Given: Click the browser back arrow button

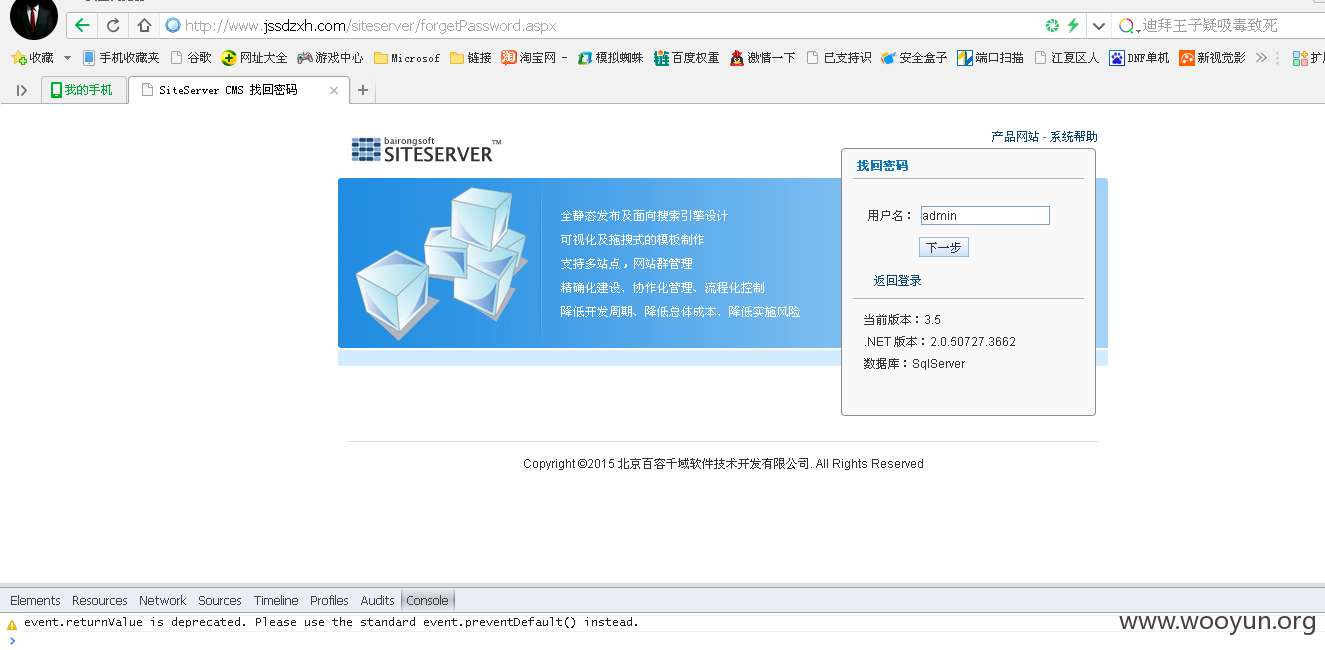Looking at the screenshot, I should pyautogui.click(x=82, y=25).
